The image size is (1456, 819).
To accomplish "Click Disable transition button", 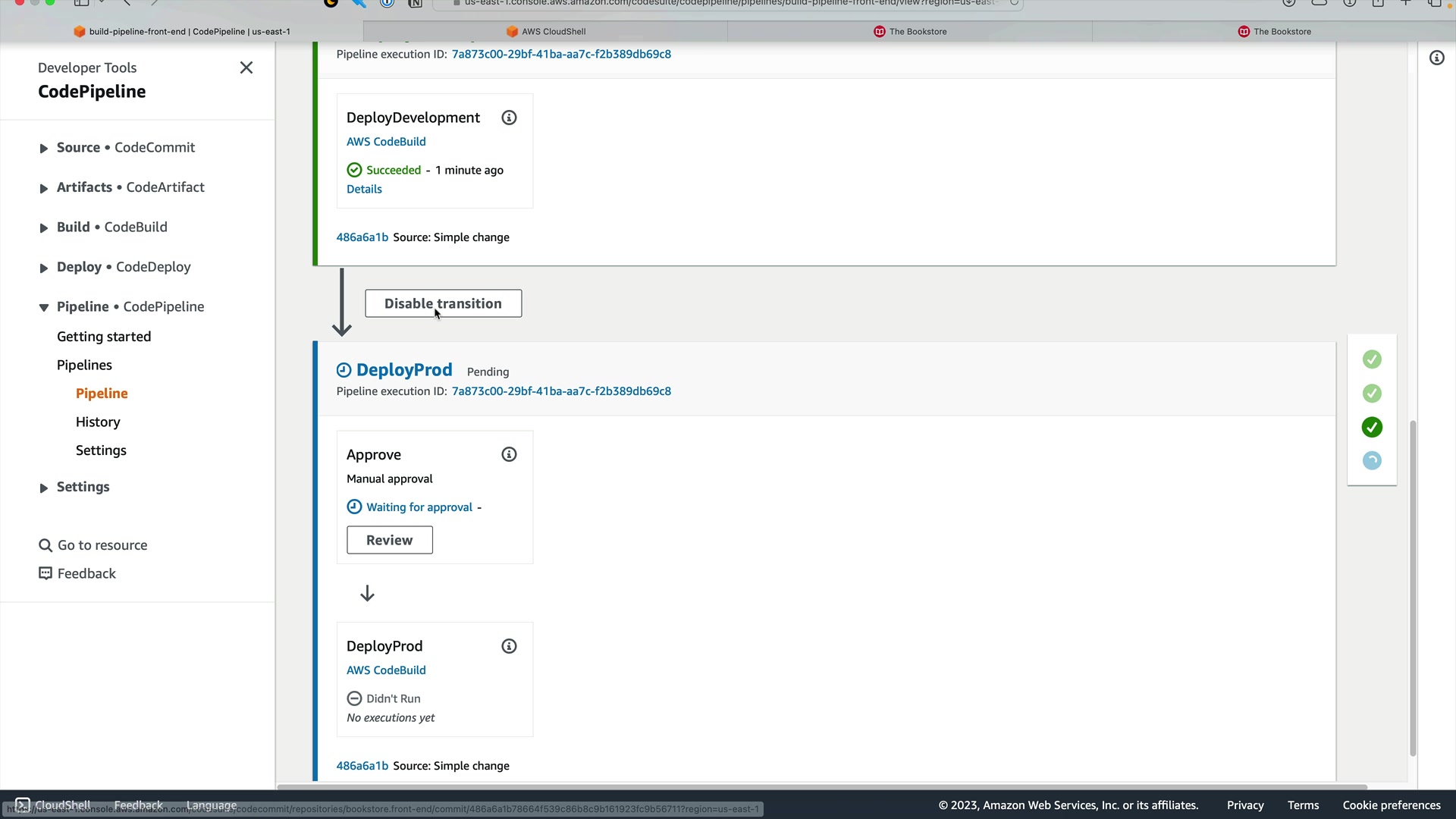I will click(x=443, y=303).
